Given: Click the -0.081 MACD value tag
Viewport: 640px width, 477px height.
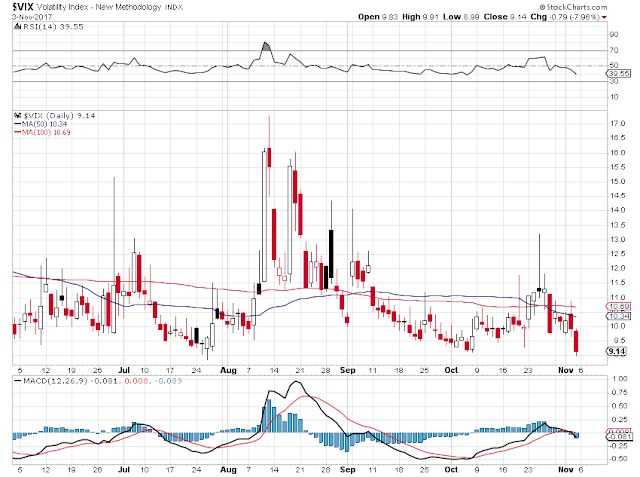Looking at the screenshot, I should 619,437.
